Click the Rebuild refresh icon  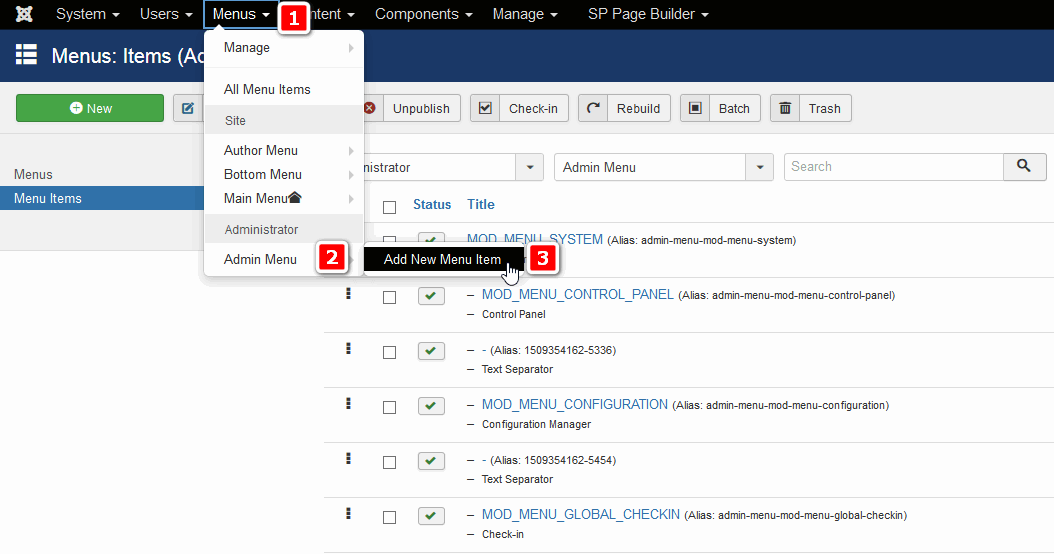coord(593,108)
